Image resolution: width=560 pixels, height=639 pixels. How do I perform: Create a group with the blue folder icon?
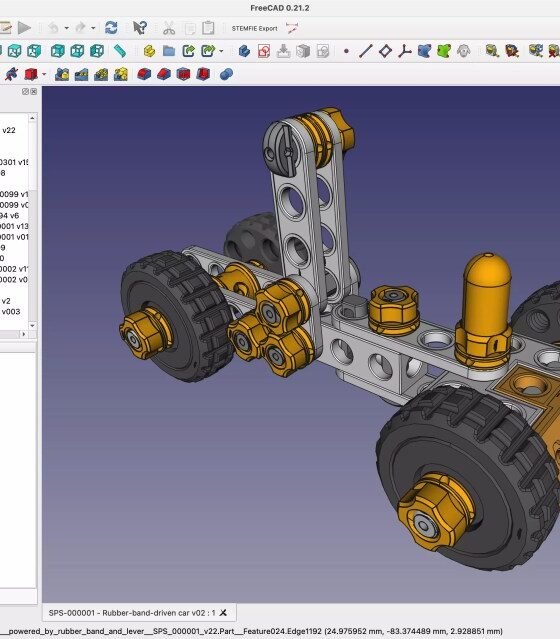tap(169, 51)
